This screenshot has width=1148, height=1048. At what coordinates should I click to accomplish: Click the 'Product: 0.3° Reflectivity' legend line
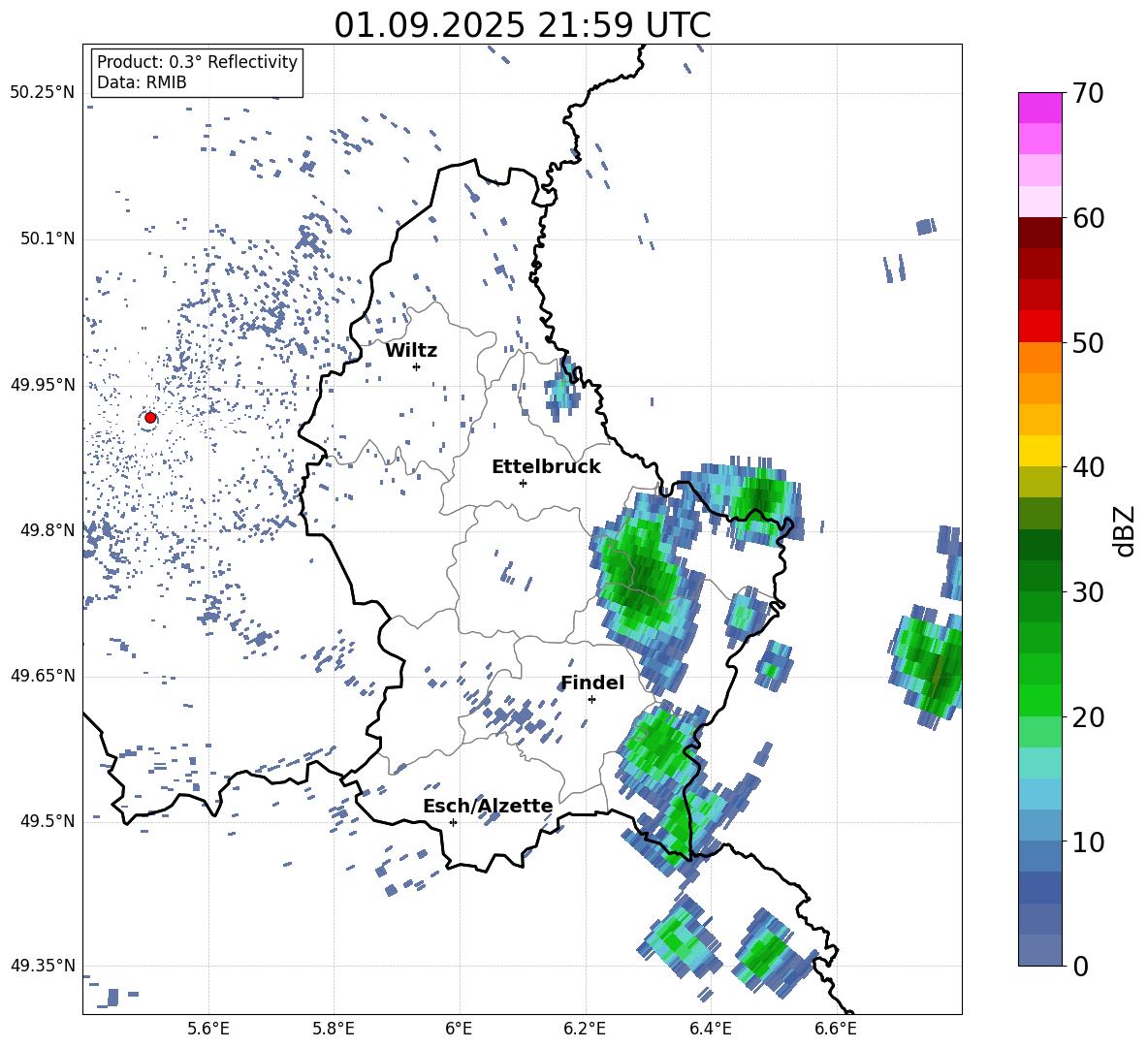point(197,61)
